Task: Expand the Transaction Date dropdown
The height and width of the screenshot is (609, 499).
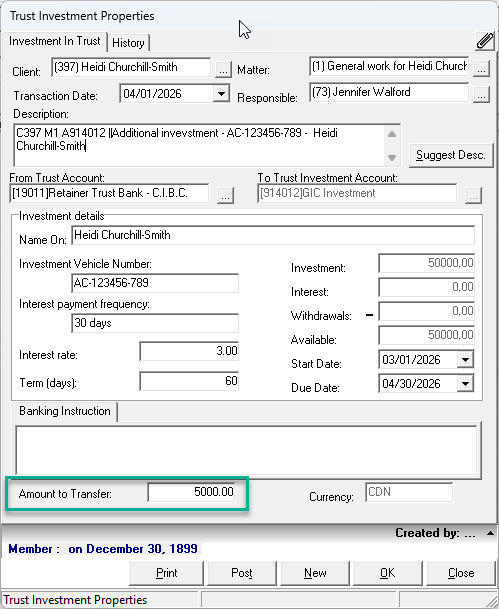Action: coord(221,94)
